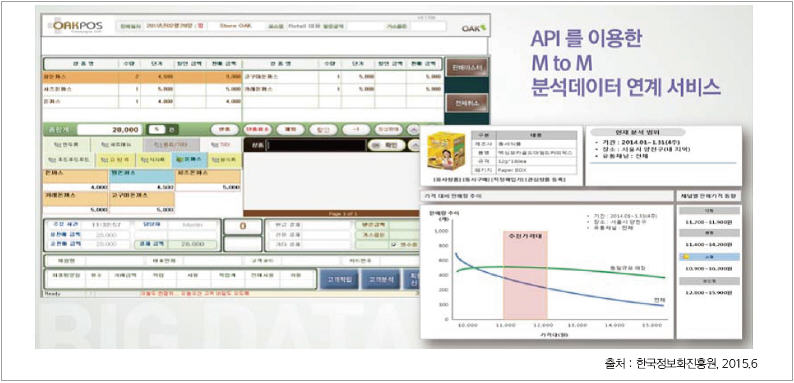This screenshot has height=383, width=794.
Task: Select the highlighted blue category tab with icon
Action: 189,160
